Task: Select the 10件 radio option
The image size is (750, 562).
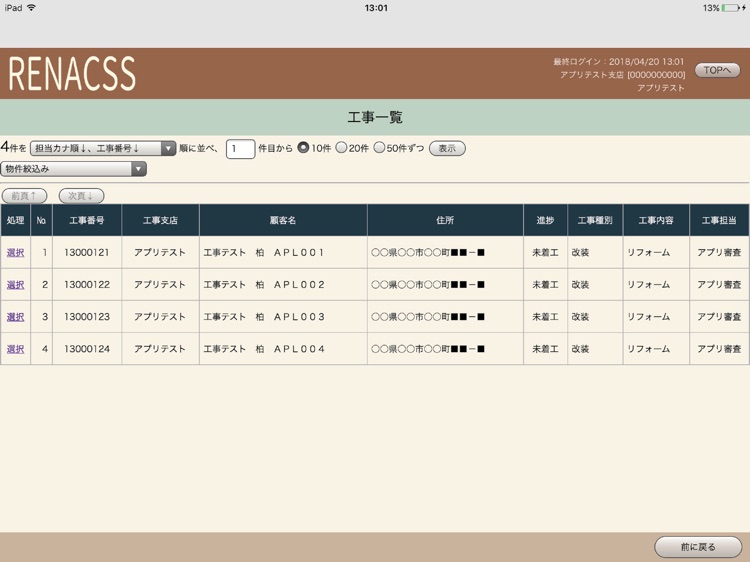Action: coord(303,148)
